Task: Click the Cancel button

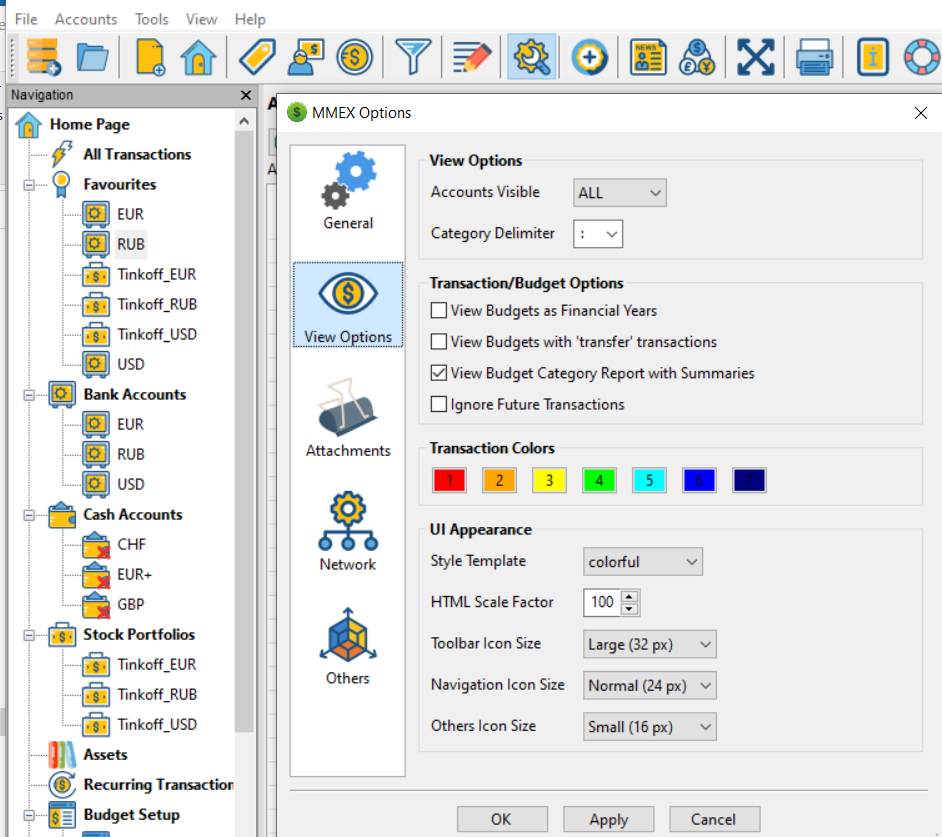Action: click(x=714, y=820)
